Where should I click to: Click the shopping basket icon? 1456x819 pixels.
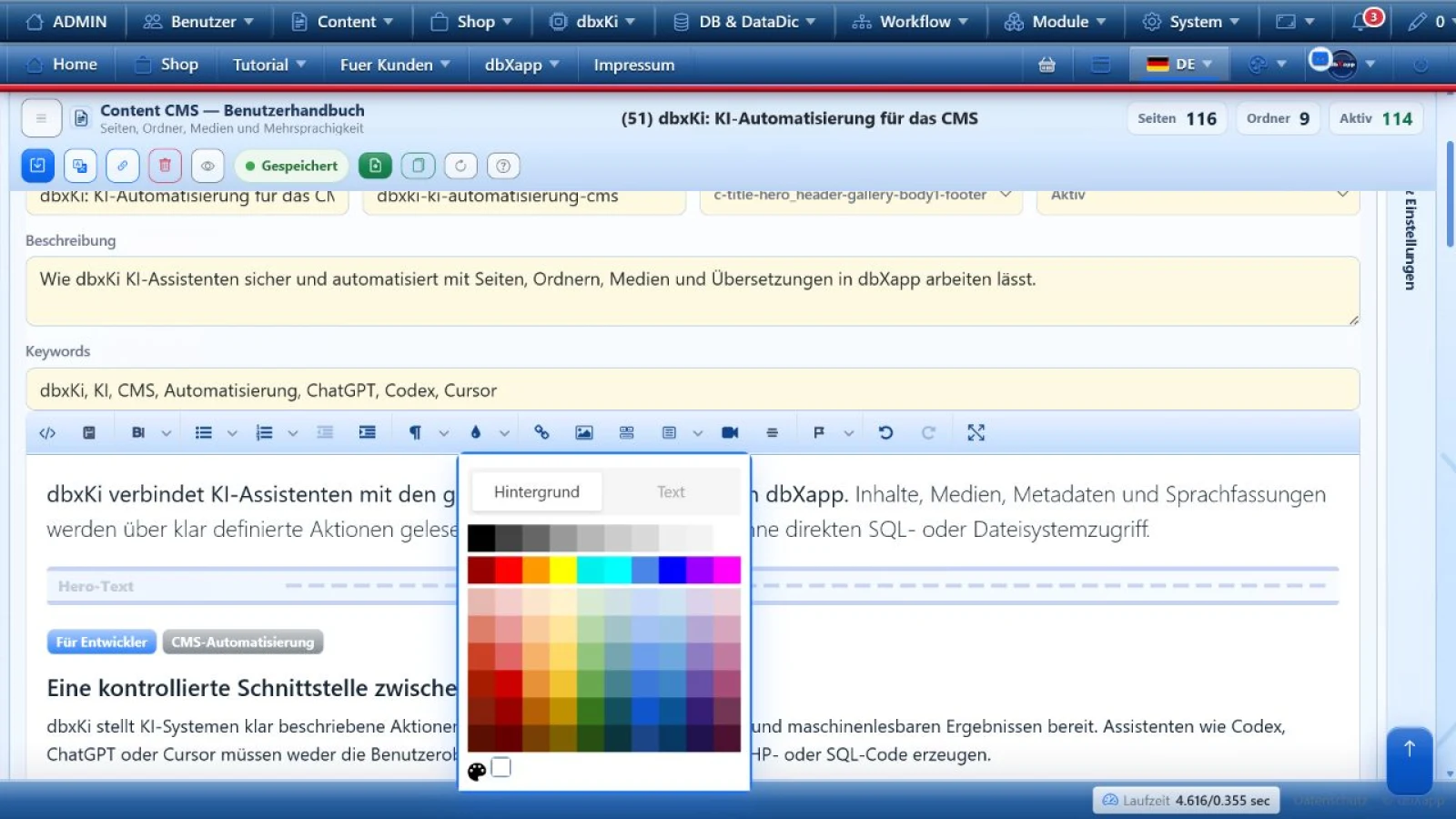(x=1046, y=65)
